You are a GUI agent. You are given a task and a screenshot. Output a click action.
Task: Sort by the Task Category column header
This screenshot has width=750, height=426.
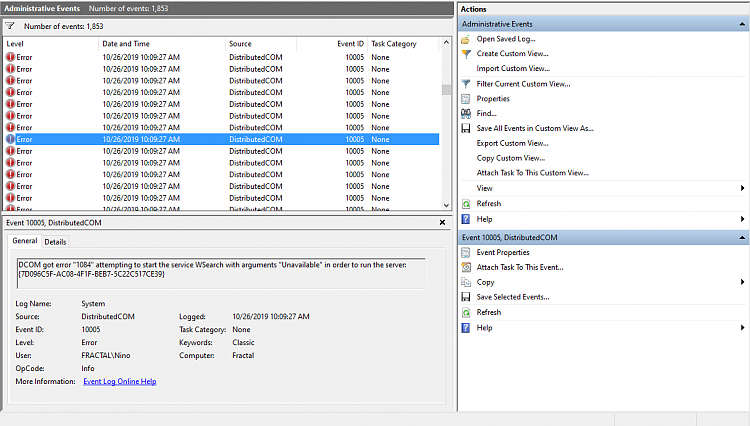pos(403,44)
